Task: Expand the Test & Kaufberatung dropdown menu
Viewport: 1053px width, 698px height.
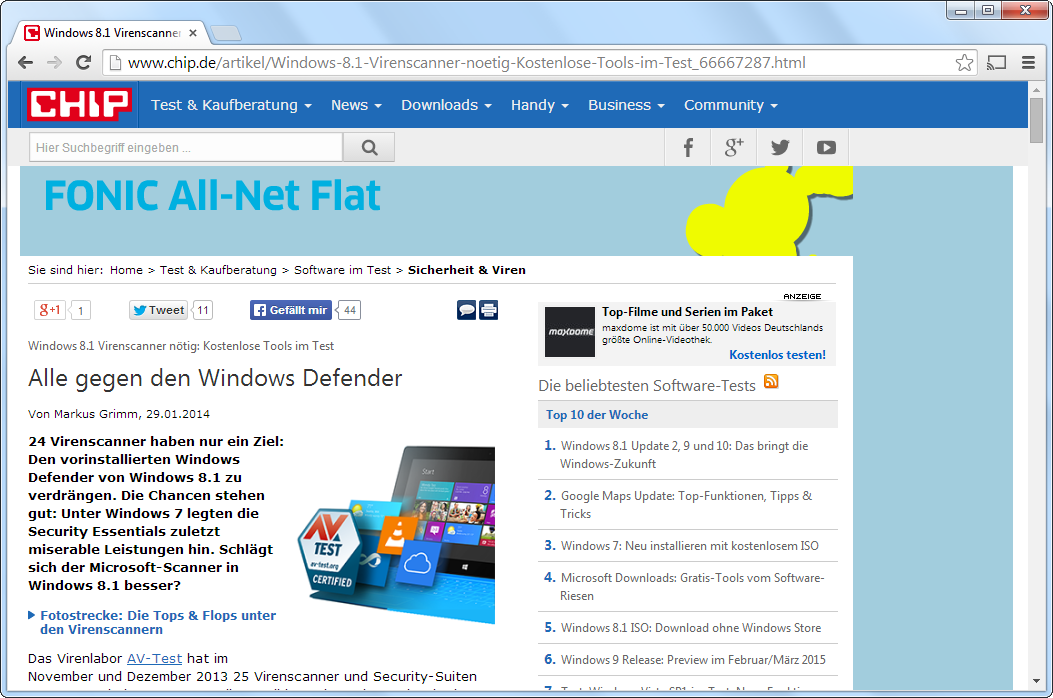Action: point(231,105)
